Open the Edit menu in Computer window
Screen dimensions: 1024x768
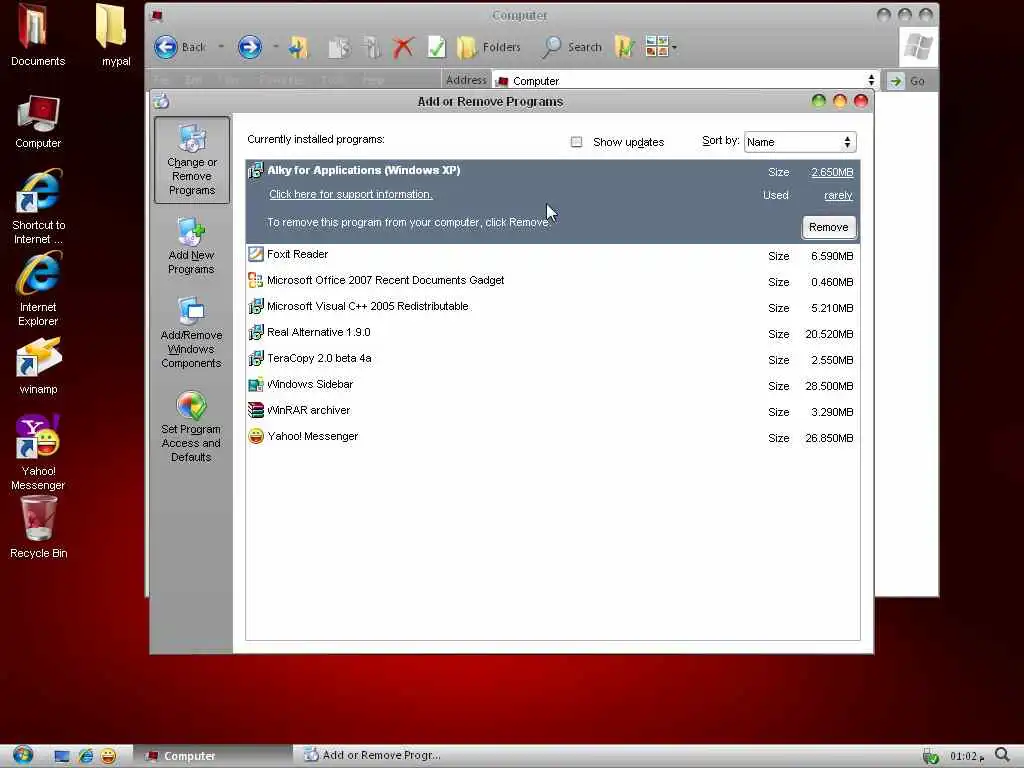[x=193, y=80]
